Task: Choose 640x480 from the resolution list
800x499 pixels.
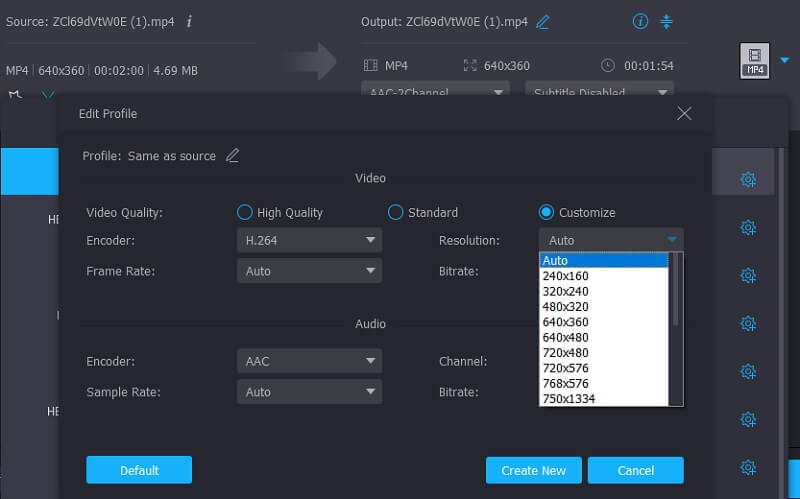Action: (x=565, y=337)
